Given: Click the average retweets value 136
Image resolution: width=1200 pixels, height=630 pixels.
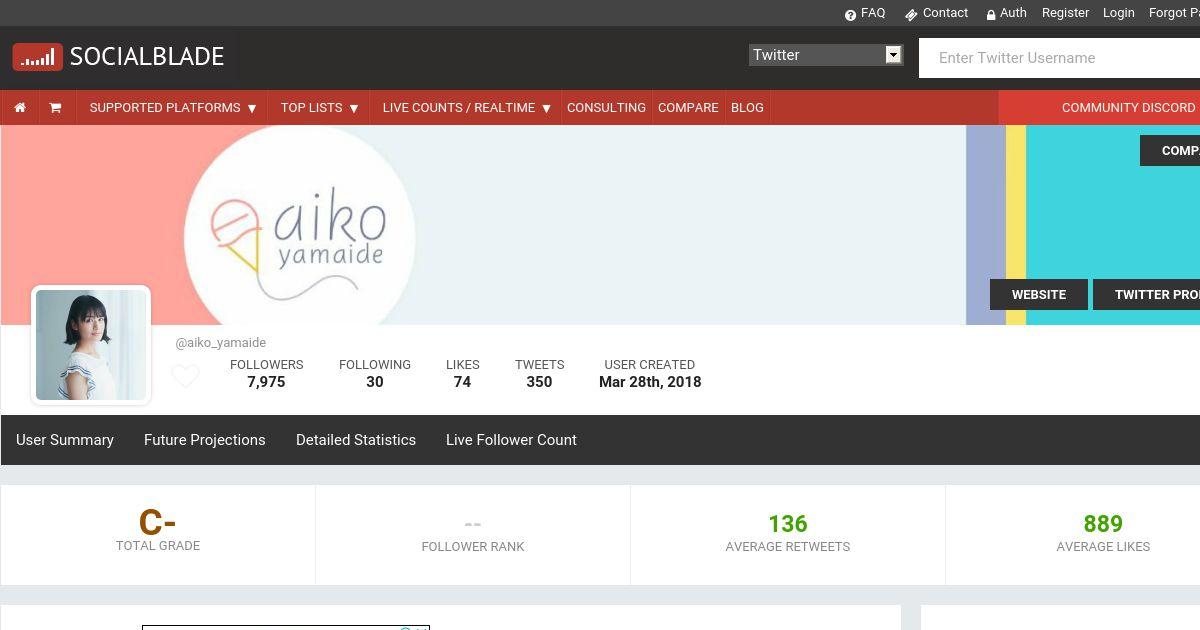Looking at the screenshot, I should coord(788,524).
